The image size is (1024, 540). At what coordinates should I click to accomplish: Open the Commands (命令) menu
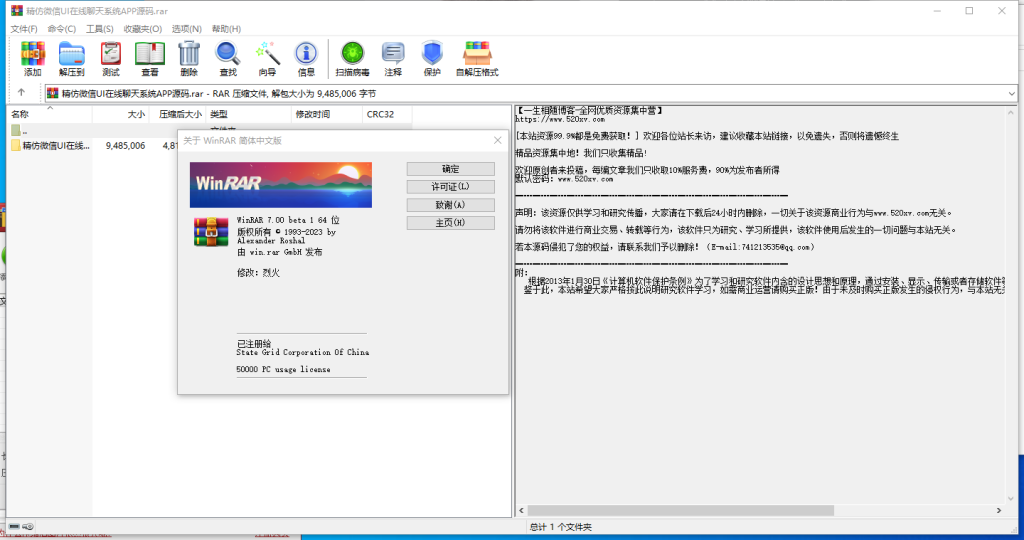pyautogui.click(x=62, y=29)
